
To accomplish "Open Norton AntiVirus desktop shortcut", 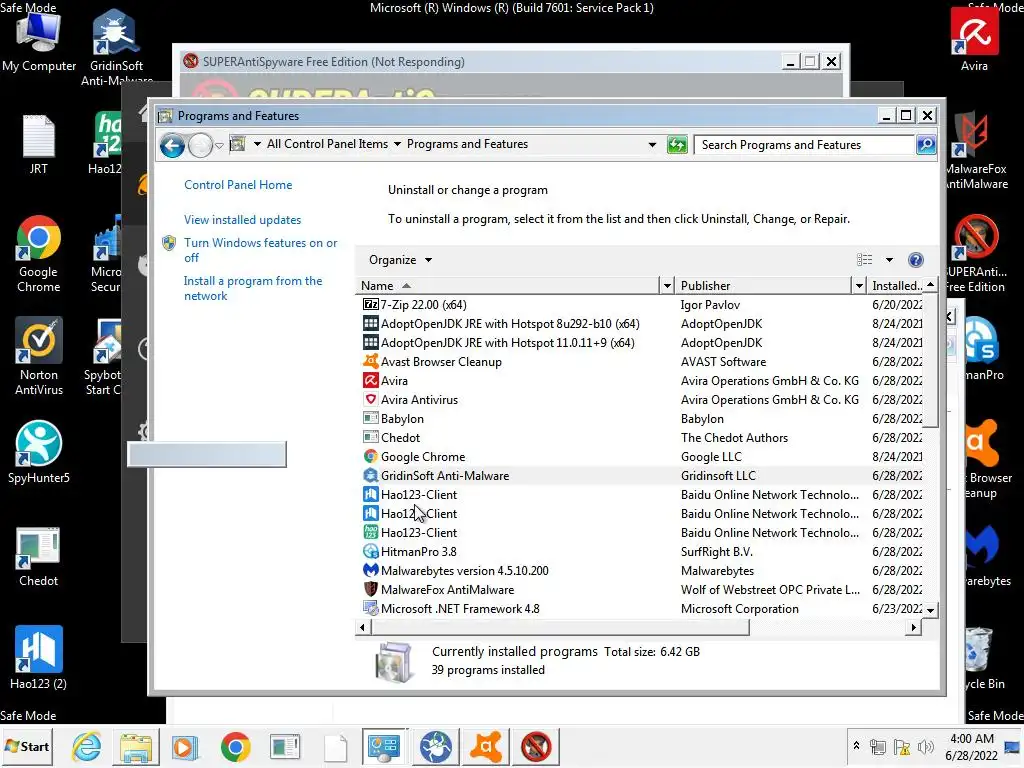I will pyautogui.click(x=39, y=357).
